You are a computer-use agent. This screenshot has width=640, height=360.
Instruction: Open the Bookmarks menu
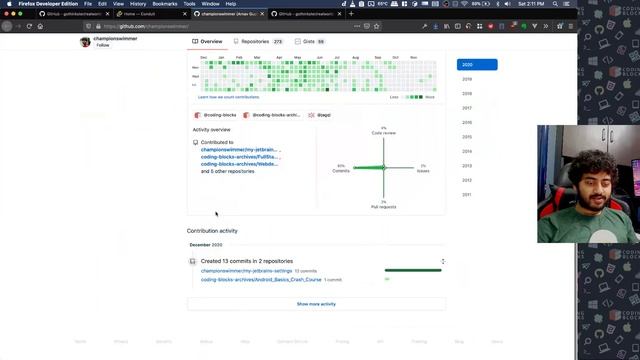164,4
